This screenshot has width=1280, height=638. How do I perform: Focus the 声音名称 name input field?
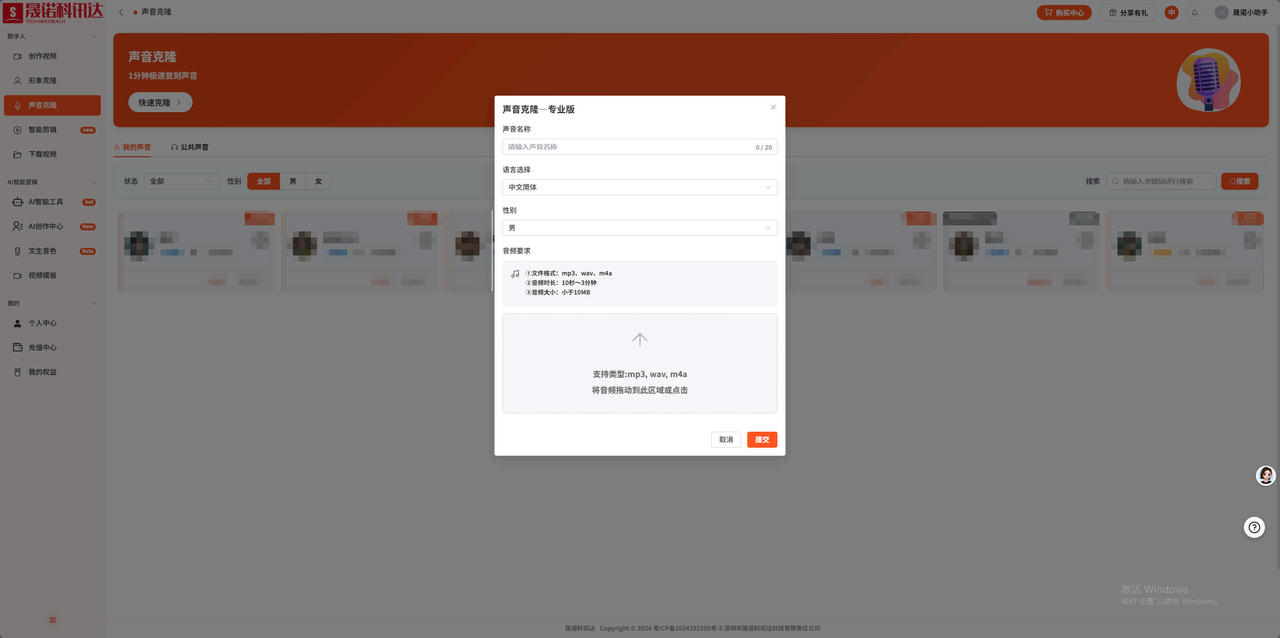coord(639,147)
